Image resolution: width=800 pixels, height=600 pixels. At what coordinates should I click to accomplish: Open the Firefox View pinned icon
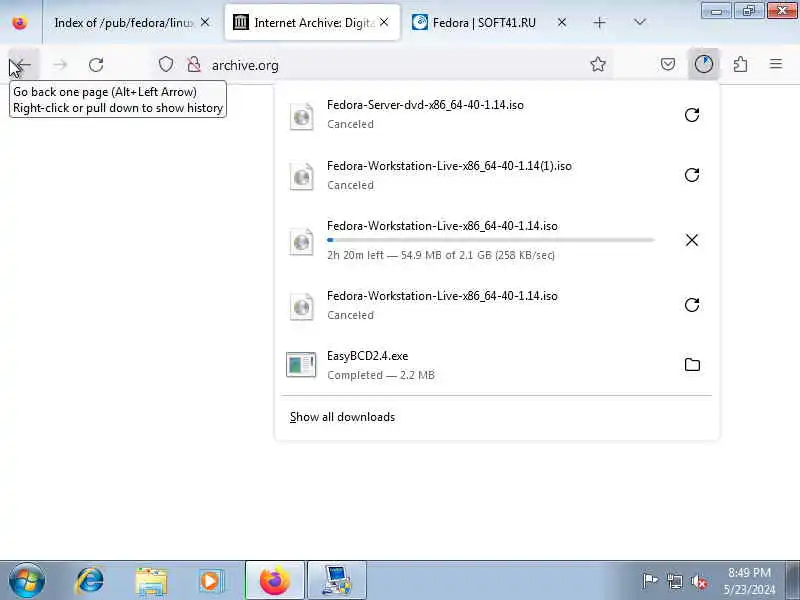click(20, 23)
